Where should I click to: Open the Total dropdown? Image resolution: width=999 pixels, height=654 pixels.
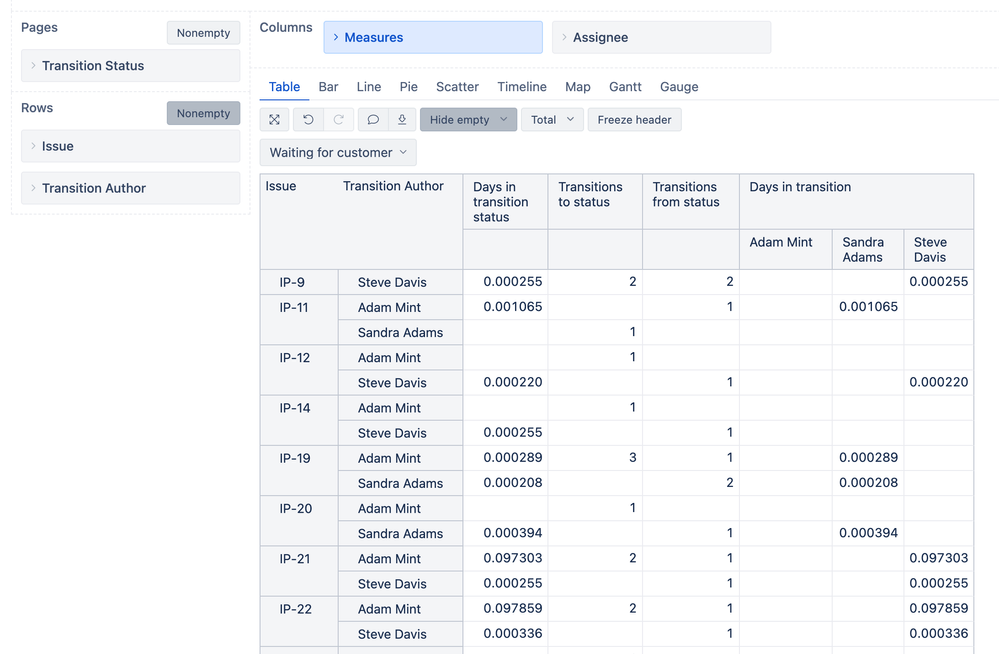(552, 120)
